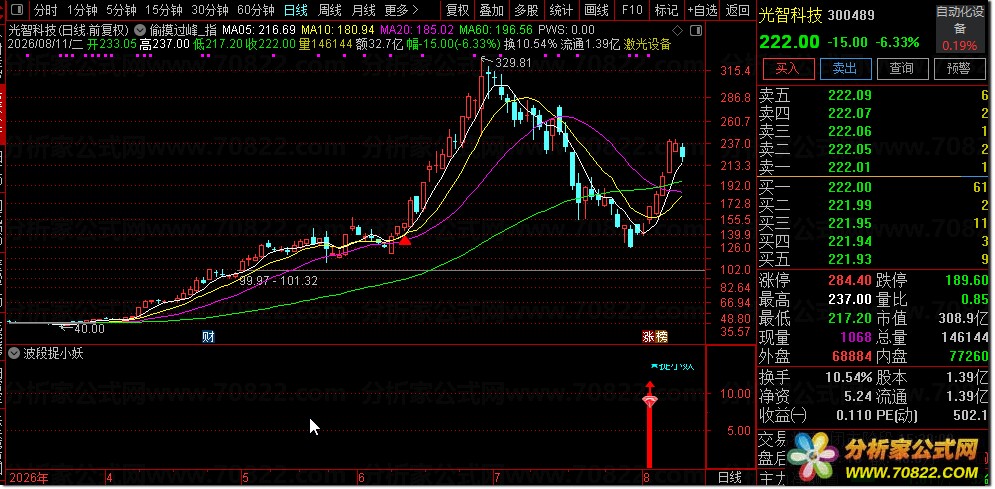The image size is (995, 489).
Task: Switch to the 30分钟 period tab
Action: tap(210, 10)
